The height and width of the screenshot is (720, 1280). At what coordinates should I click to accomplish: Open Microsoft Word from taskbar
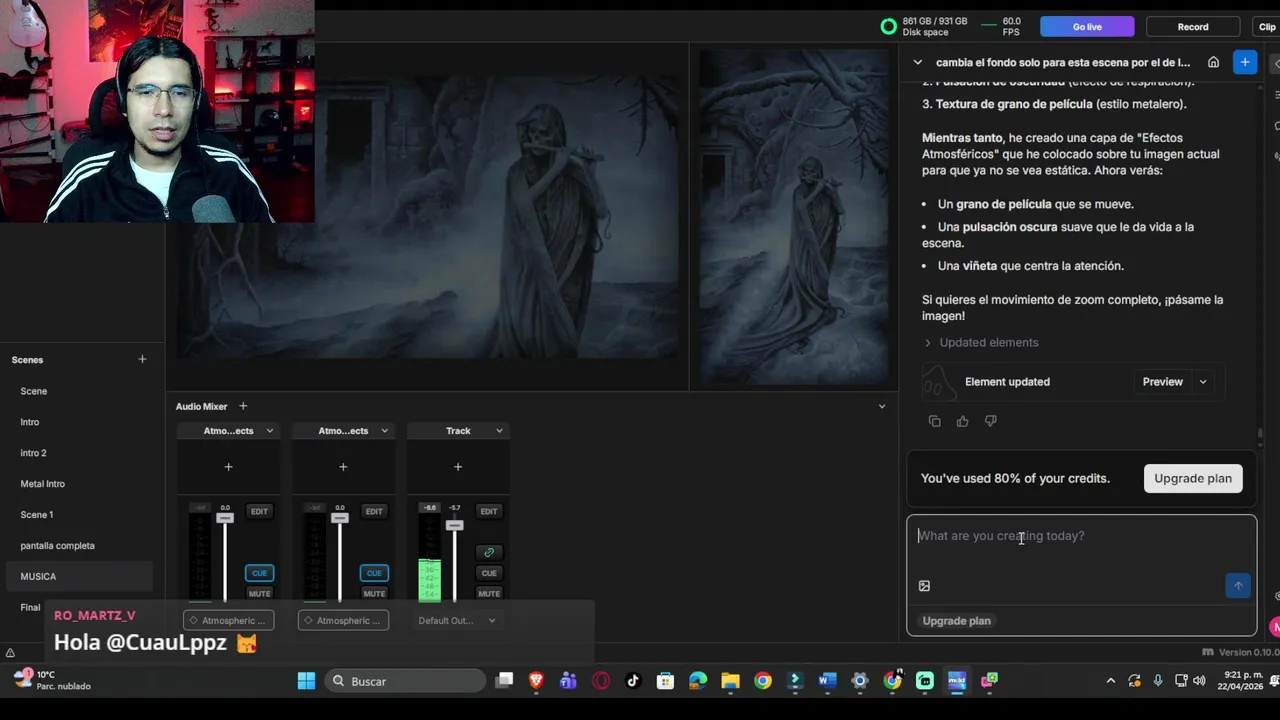827,681
